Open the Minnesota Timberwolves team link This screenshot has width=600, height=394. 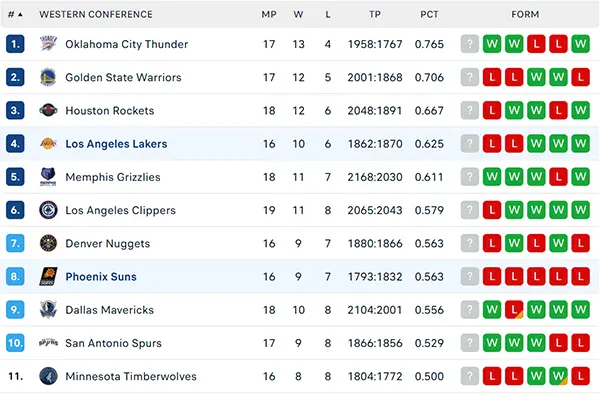click(131, 376)
